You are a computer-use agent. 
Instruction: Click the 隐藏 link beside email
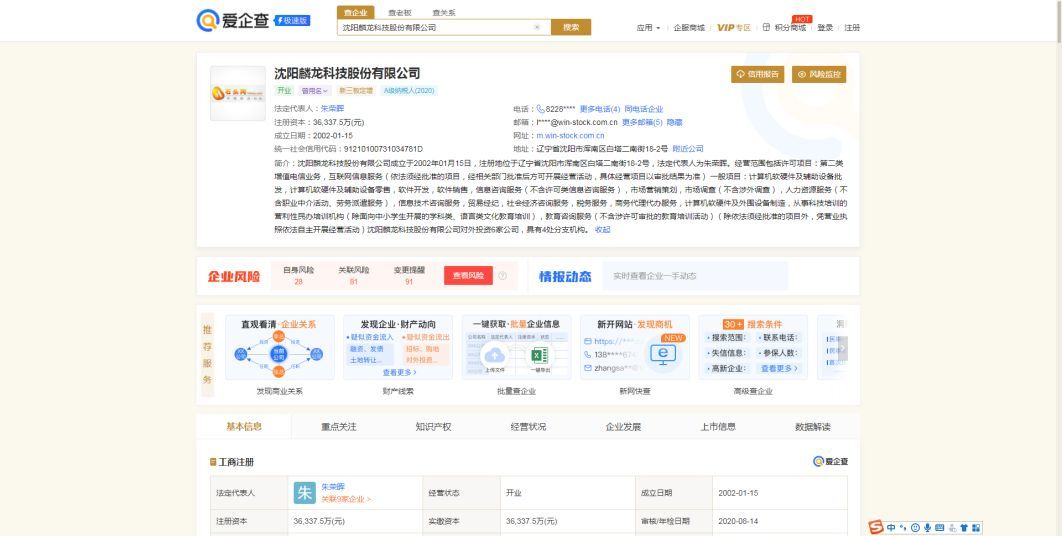pyautogui.click(x=675, y=123)
